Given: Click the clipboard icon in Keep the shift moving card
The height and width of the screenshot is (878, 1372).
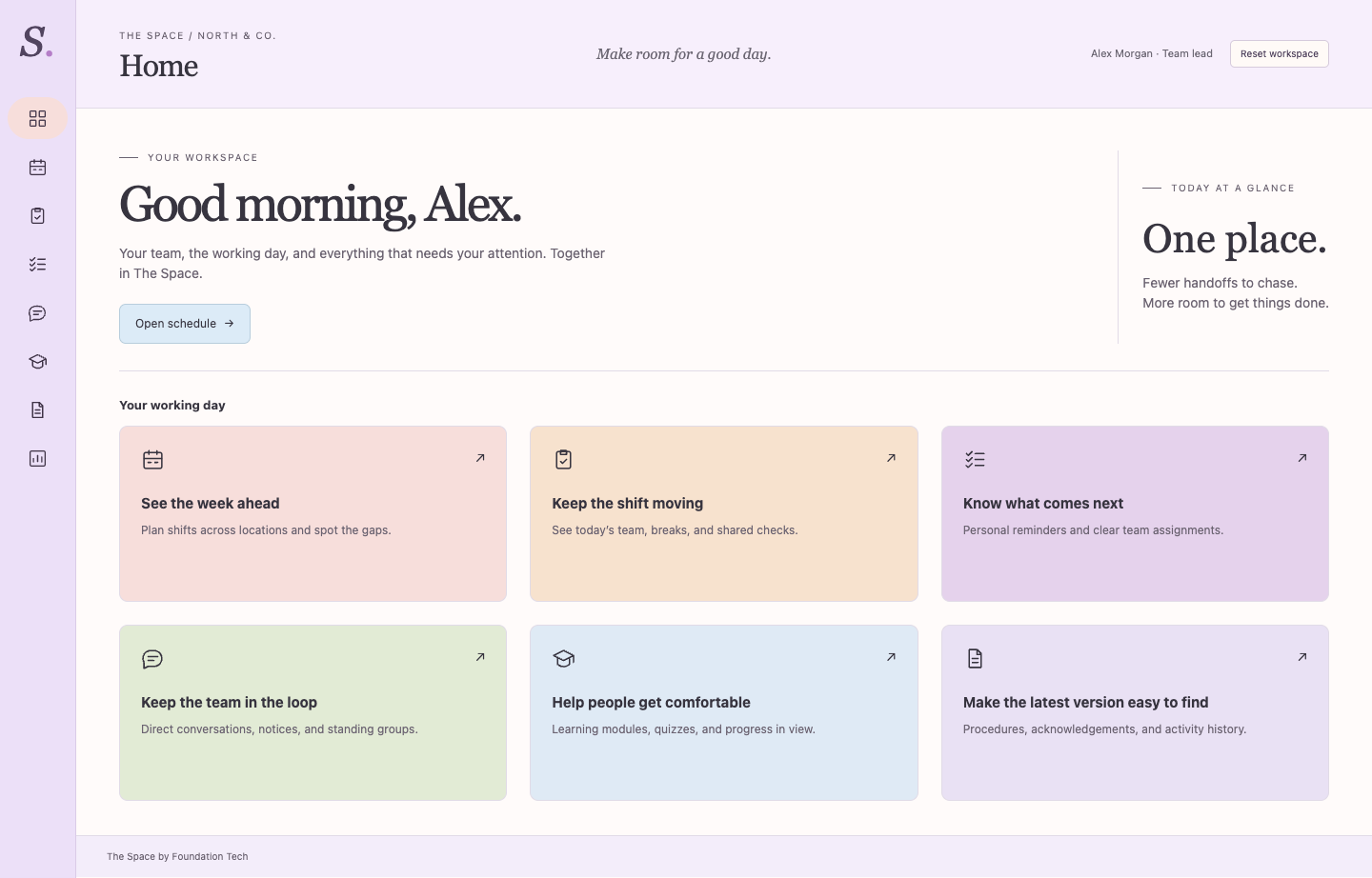Looking at the screenshot, I should pos(563,460).
